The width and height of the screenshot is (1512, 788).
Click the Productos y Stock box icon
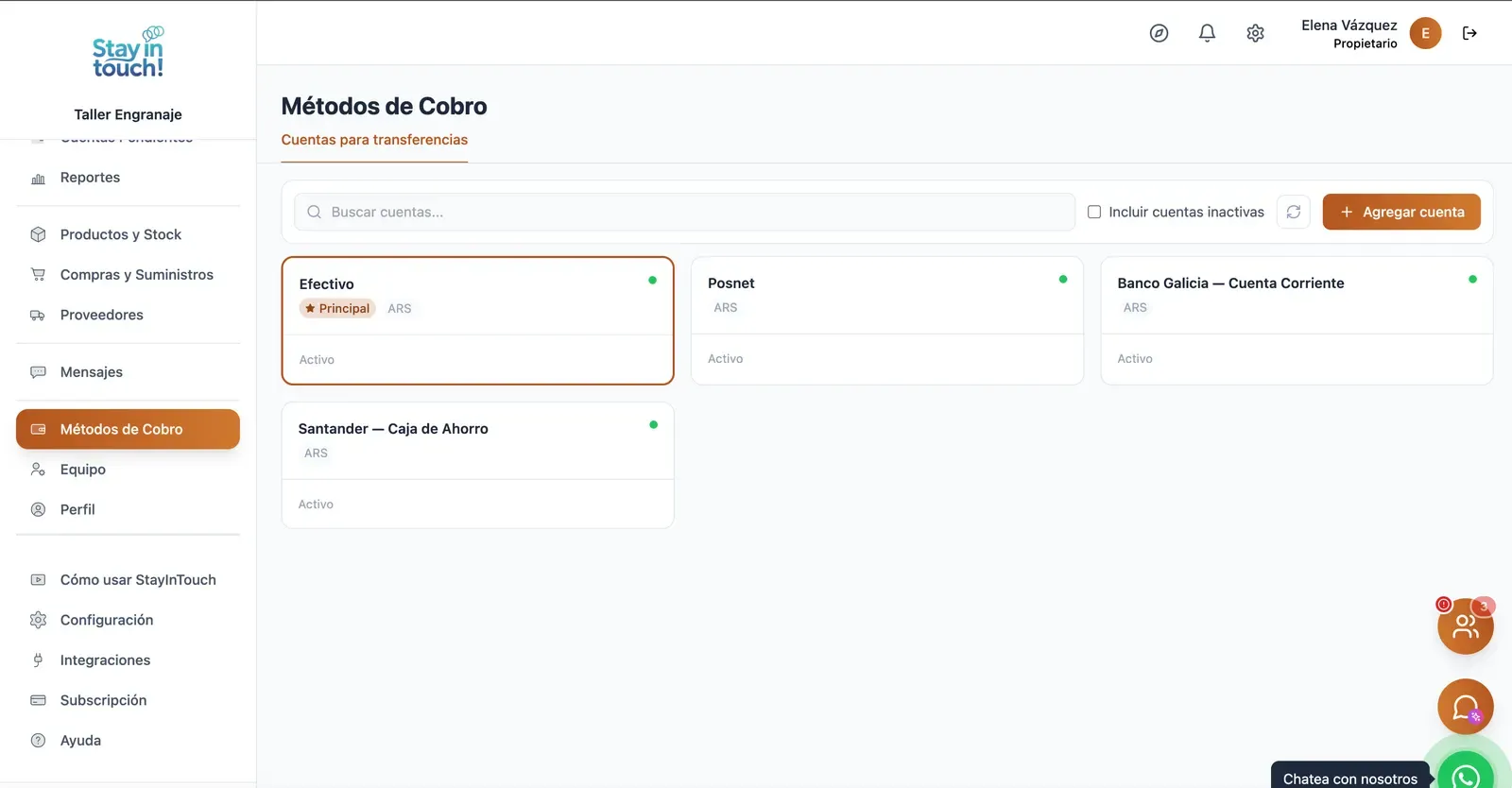point(38,234)
